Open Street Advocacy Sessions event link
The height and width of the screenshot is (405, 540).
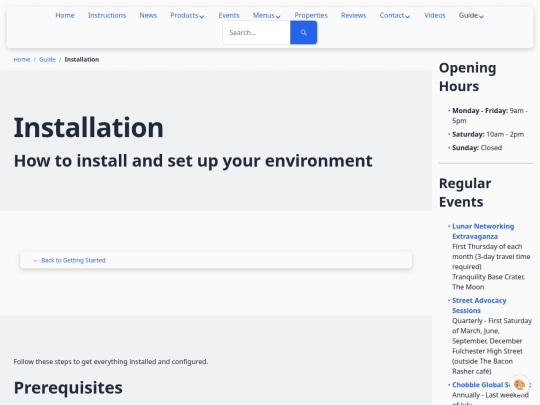point(479,305)
